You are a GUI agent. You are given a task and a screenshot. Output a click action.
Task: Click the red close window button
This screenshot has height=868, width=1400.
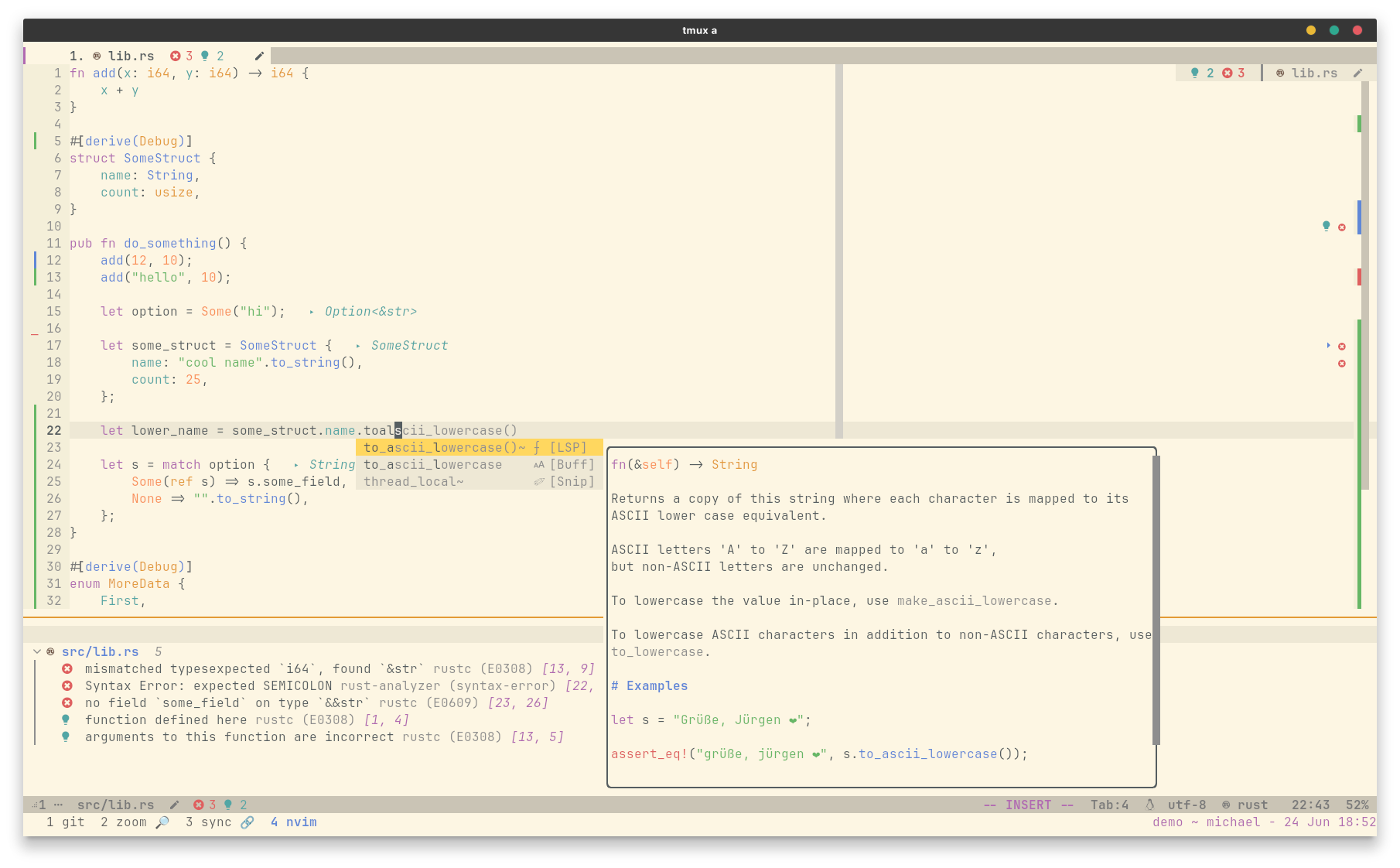pos(1357,30)
